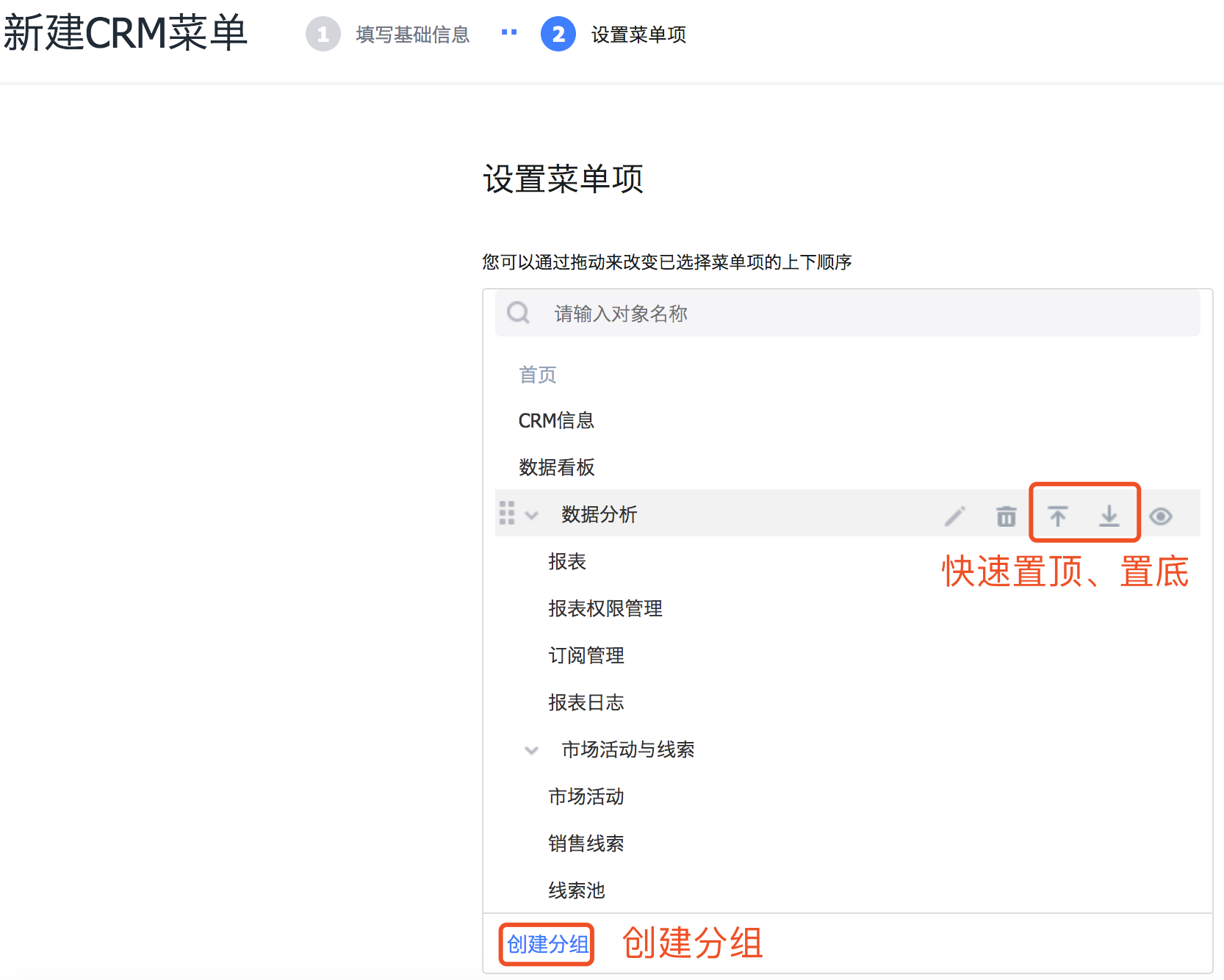1224x980 pixels.
Task: Click the step 2 number circle
Action: point(558,35)
